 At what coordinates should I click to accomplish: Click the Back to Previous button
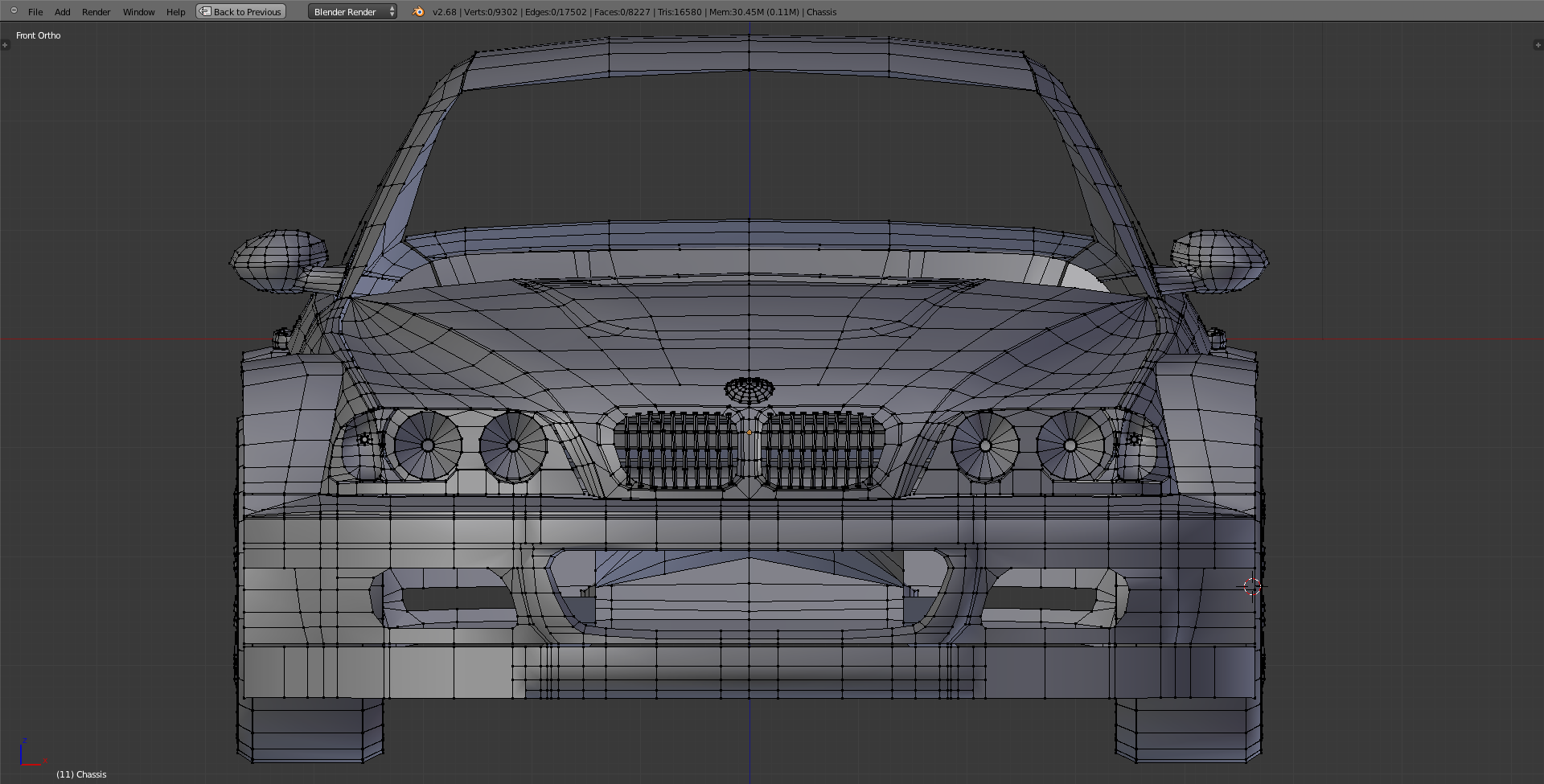[x=241, y=11]
